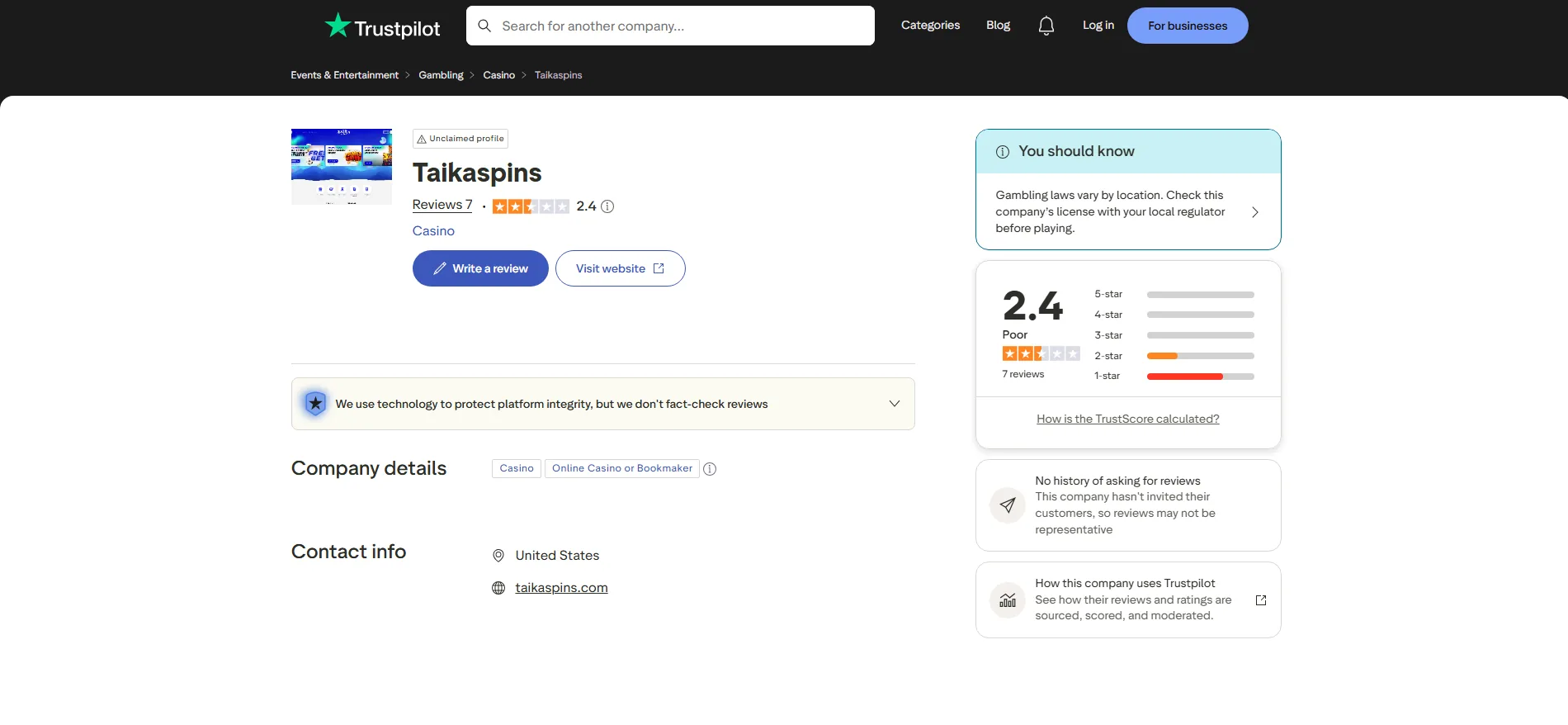Screen dimensions: 1568x725
Task: Click info icon beside Online Casino or Bookmaker
Action: click(x=710, y=469)
